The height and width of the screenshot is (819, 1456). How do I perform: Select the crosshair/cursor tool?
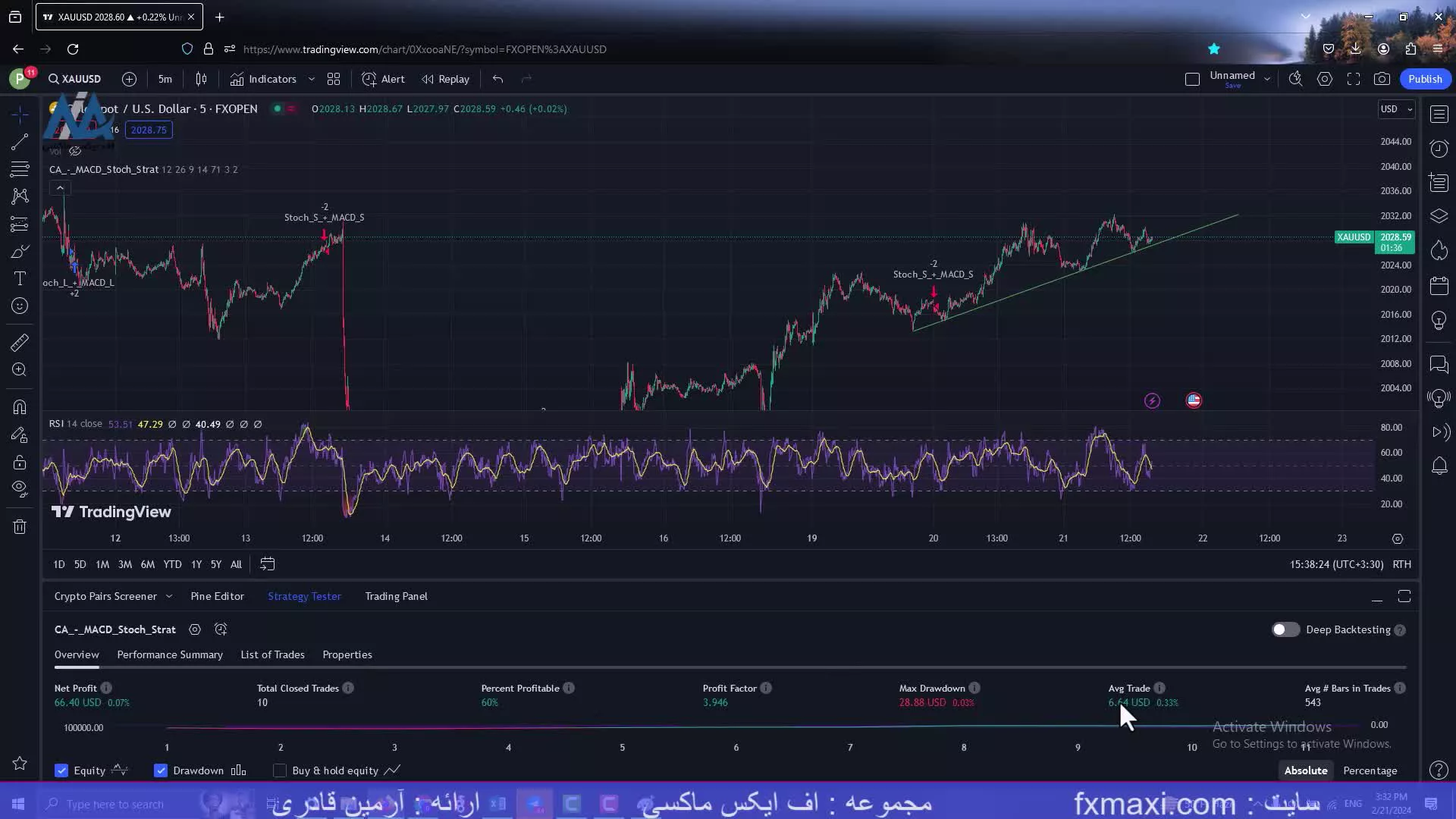[x=18, y=113]
